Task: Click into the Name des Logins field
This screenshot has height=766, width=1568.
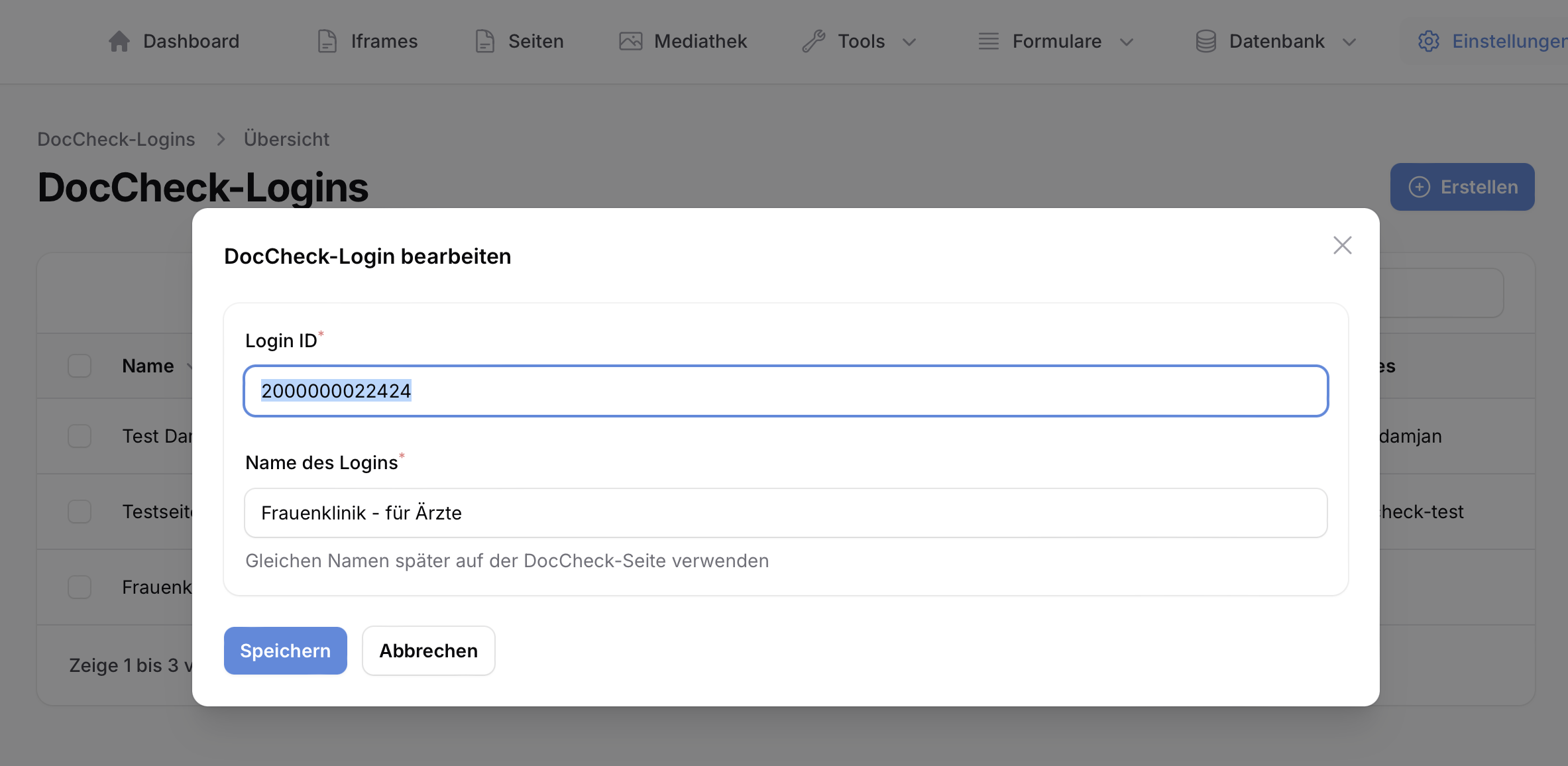Action: tap(786, 513)
